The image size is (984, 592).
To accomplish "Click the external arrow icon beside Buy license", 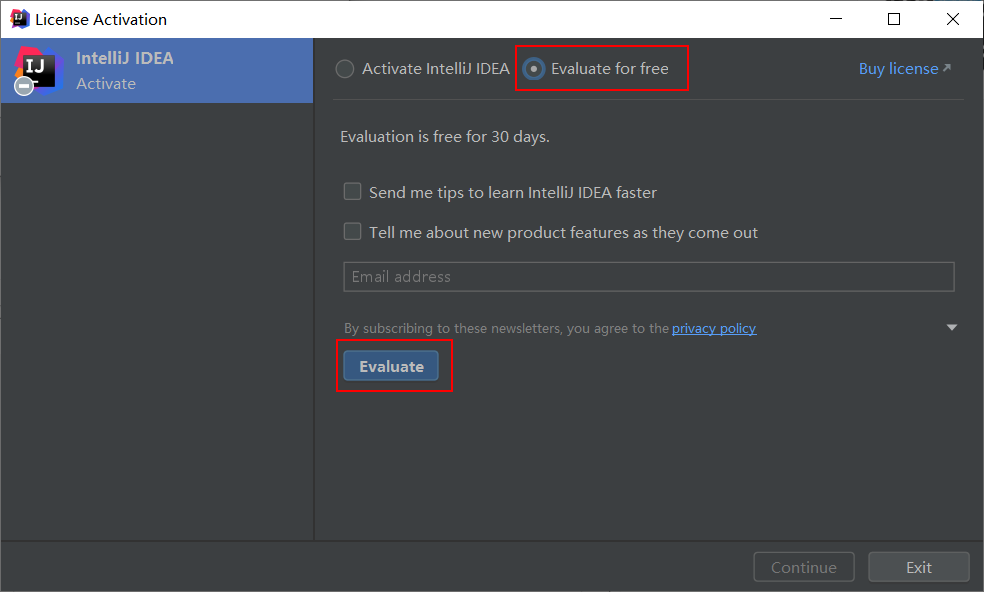I will 947,67.
